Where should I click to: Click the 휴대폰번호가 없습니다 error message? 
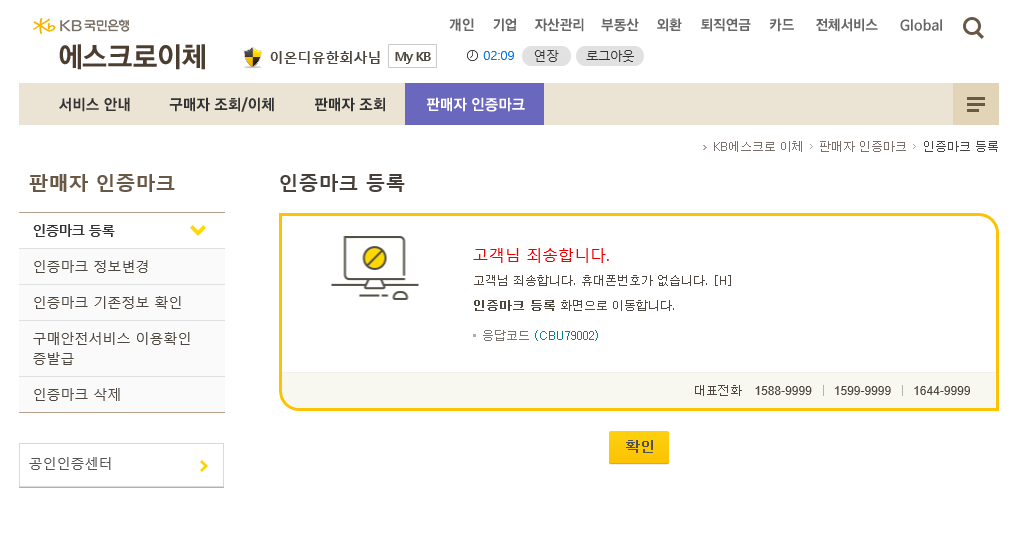pos(603,280)
